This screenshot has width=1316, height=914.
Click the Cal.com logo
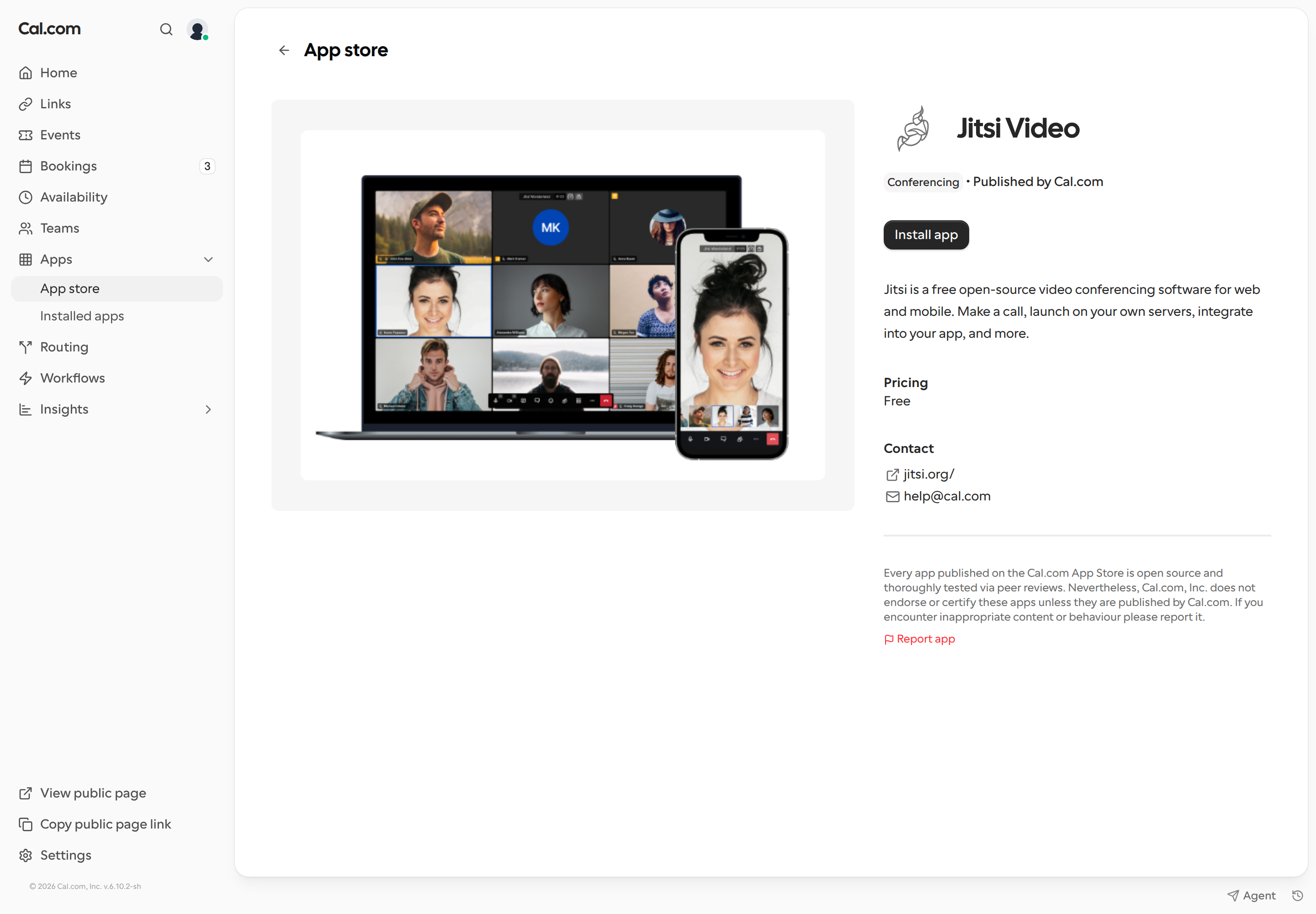(49, 29)
